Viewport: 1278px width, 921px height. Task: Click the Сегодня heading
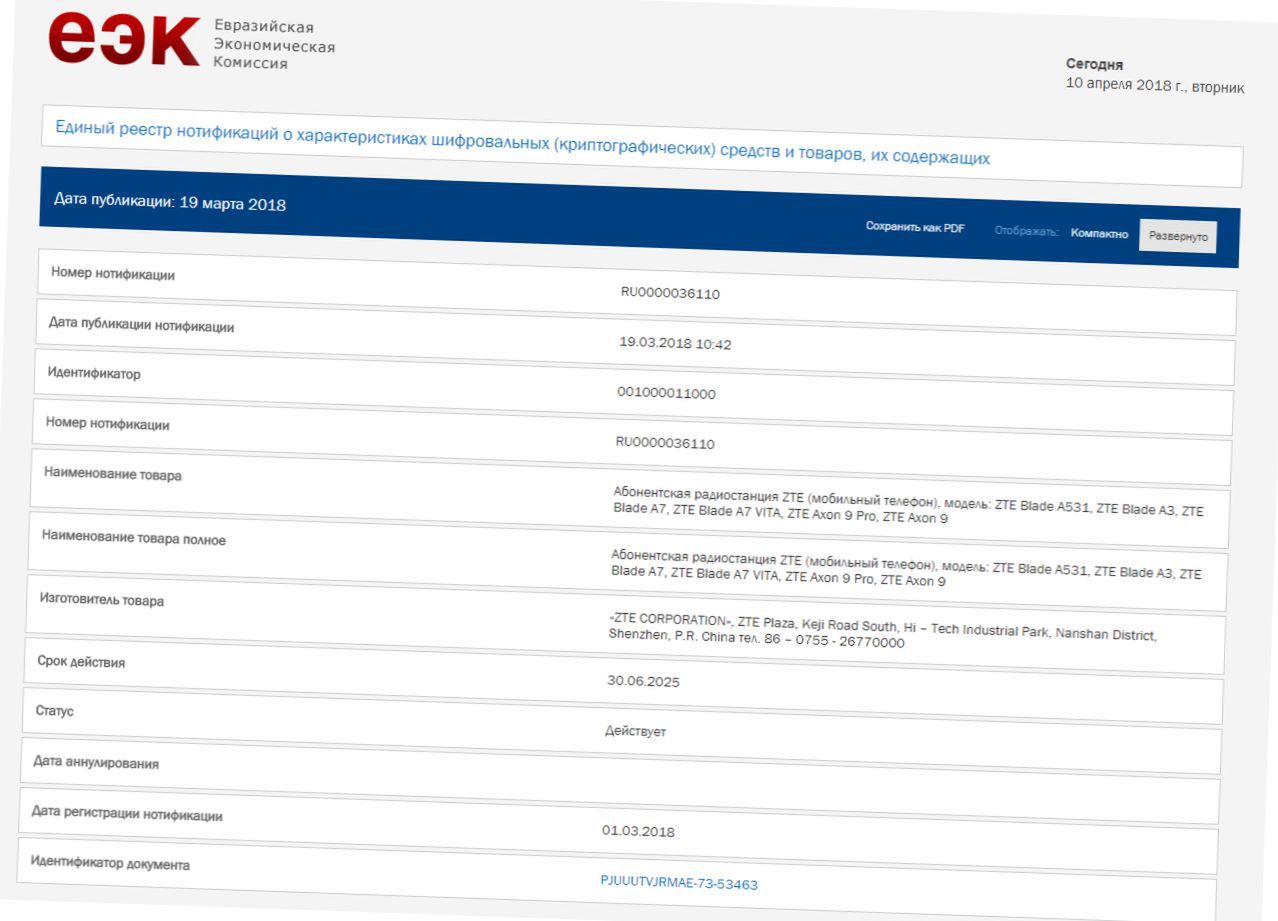(x=1094, y=64)
